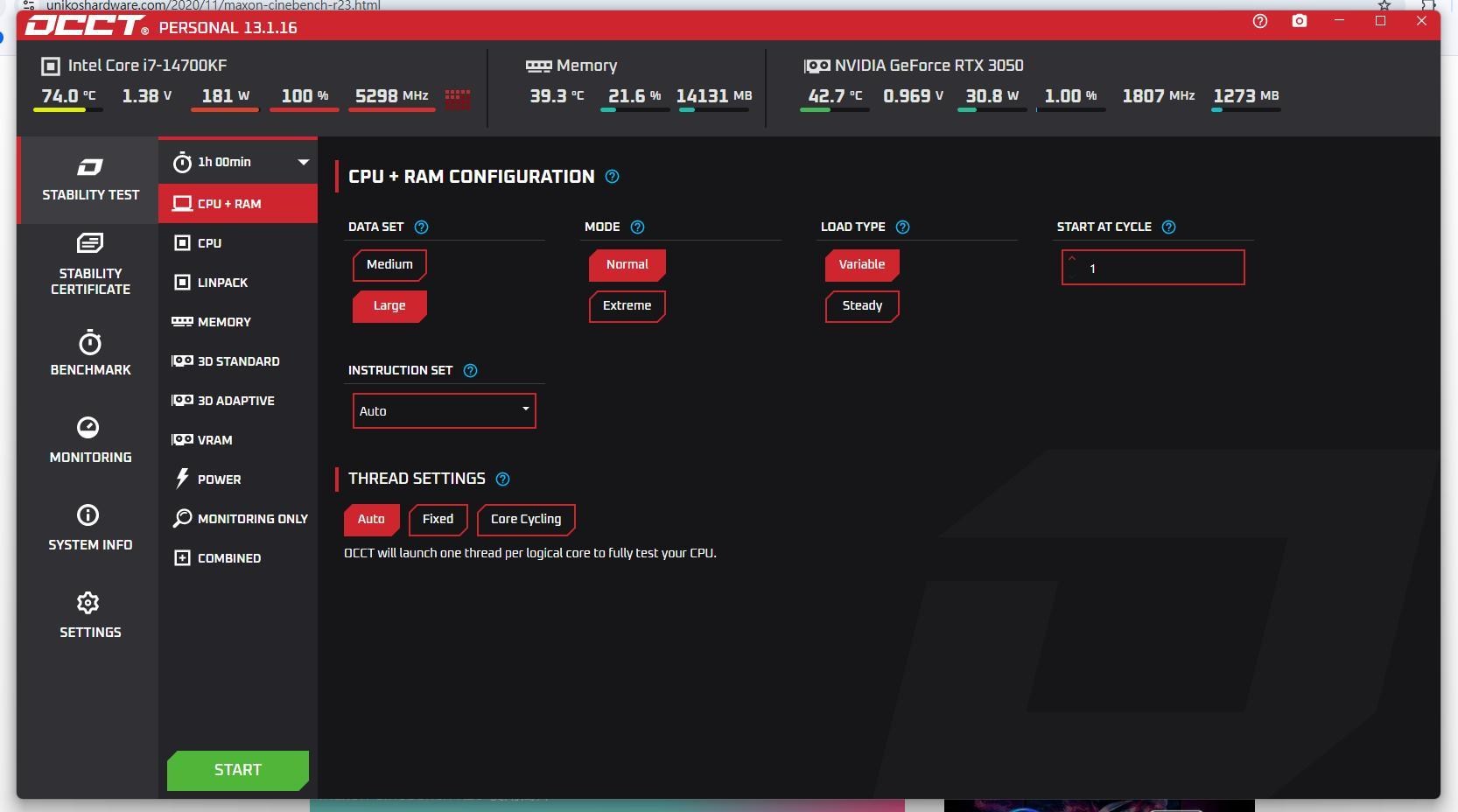The image size is (1458, 812).
Task: Select the VRAM test
Action: point(238,440)
